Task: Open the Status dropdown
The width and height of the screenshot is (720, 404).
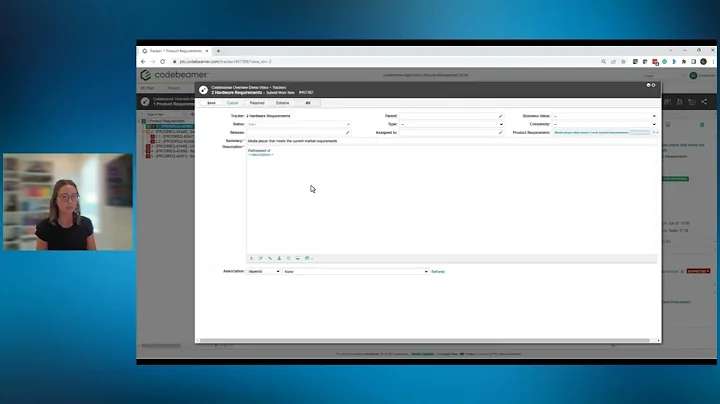Action: 298,124
